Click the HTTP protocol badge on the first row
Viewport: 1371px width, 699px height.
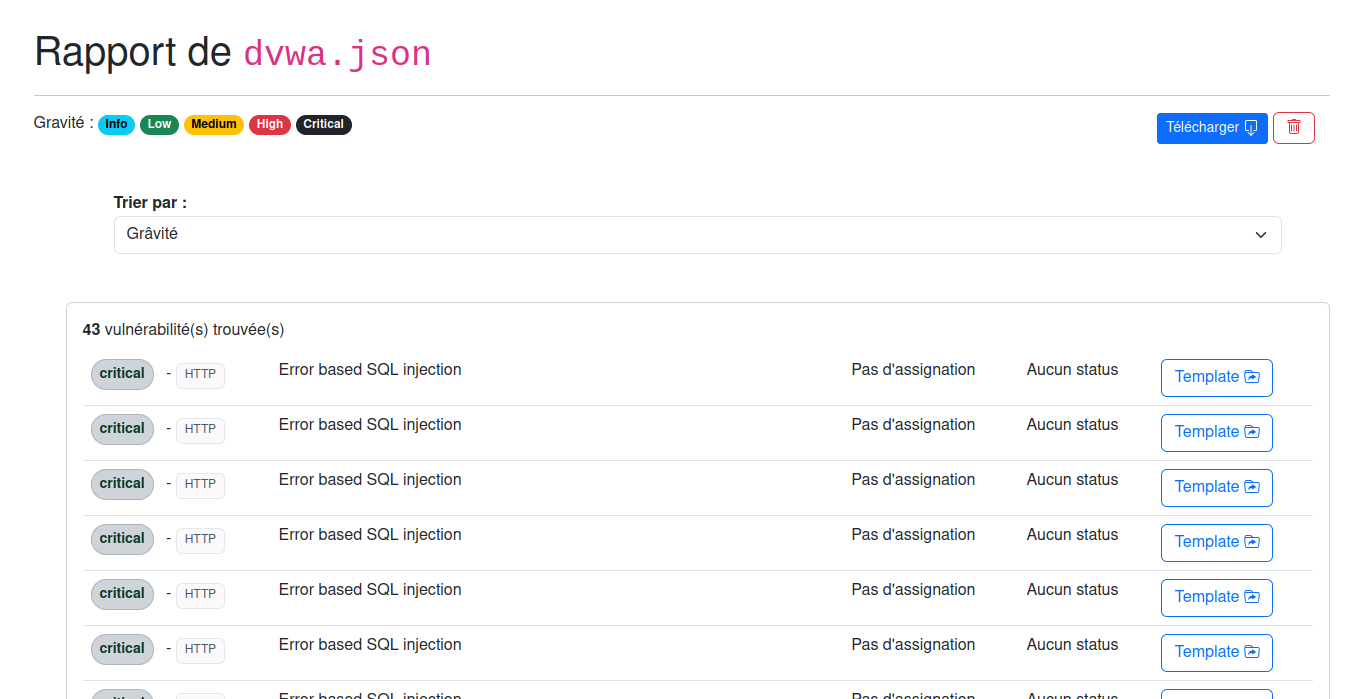200,374
